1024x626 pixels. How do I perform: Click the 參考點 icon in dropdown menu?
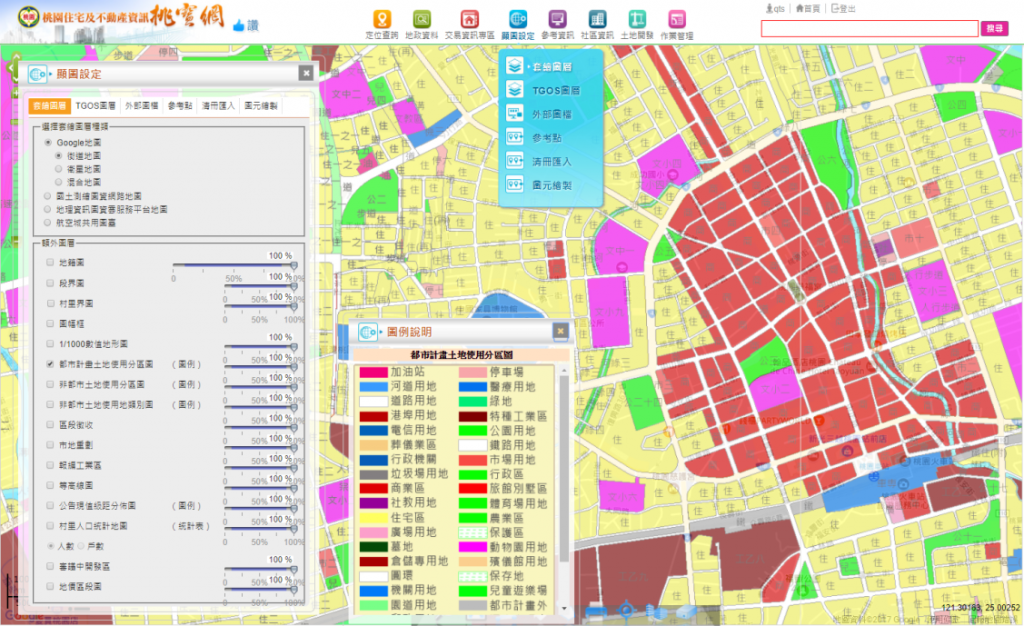pyautogui.click(x=515, y=137)
